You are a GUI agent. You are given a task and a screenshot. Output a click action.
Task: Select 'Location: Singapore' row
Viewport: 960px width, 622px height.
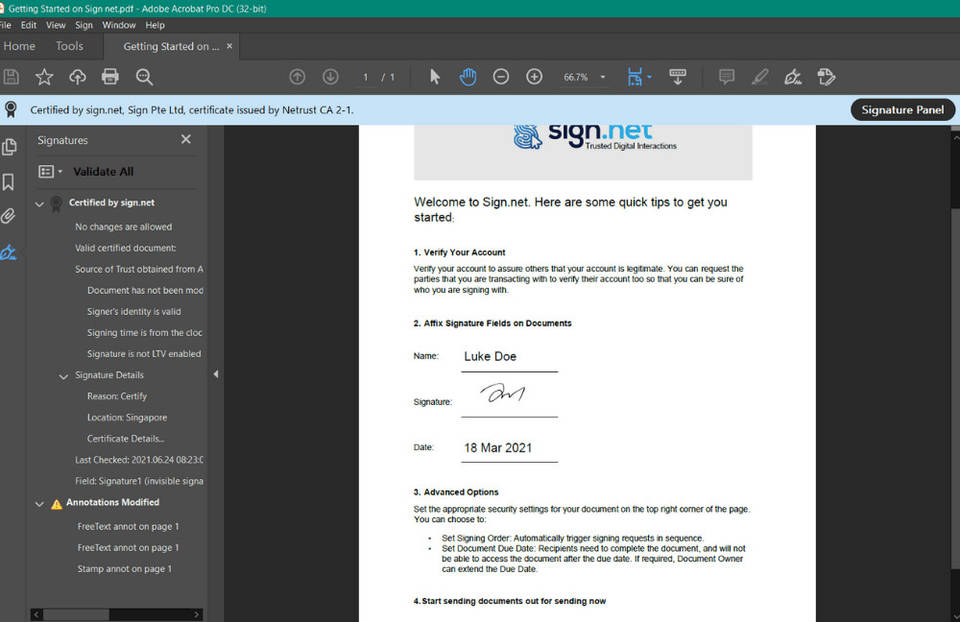pos(127,418)
